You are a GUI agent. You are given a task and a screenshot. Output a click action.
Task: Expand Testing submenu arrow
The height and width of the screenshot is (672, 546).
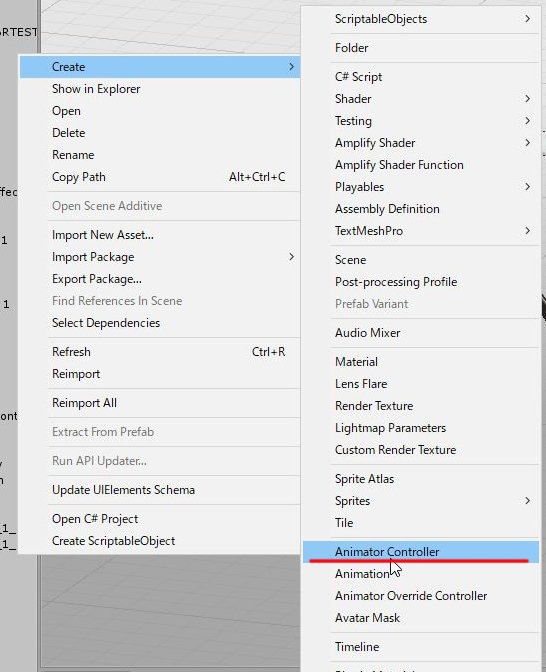528,121
